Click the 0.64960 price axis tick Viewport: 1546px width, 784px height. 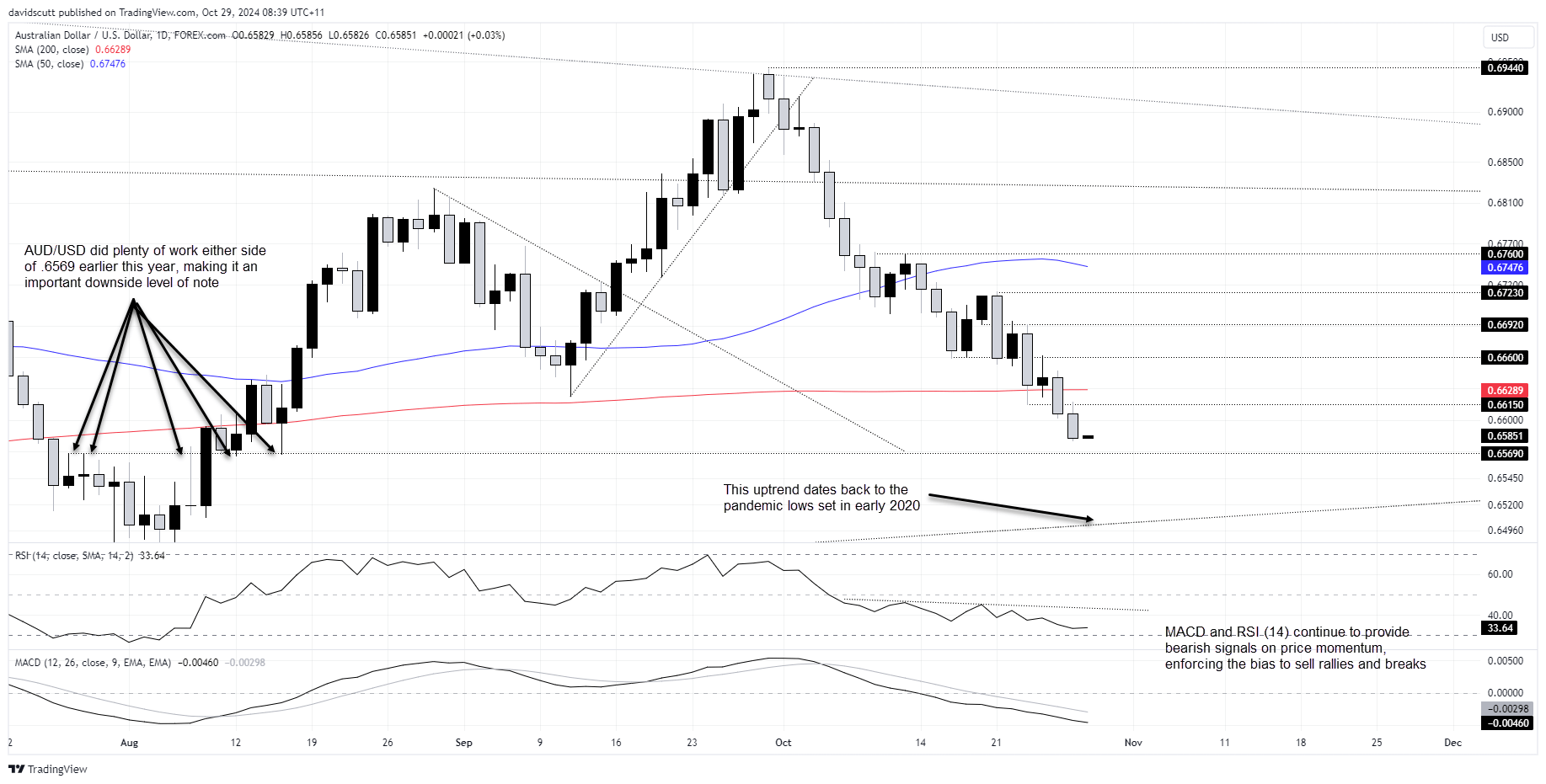1505,531
